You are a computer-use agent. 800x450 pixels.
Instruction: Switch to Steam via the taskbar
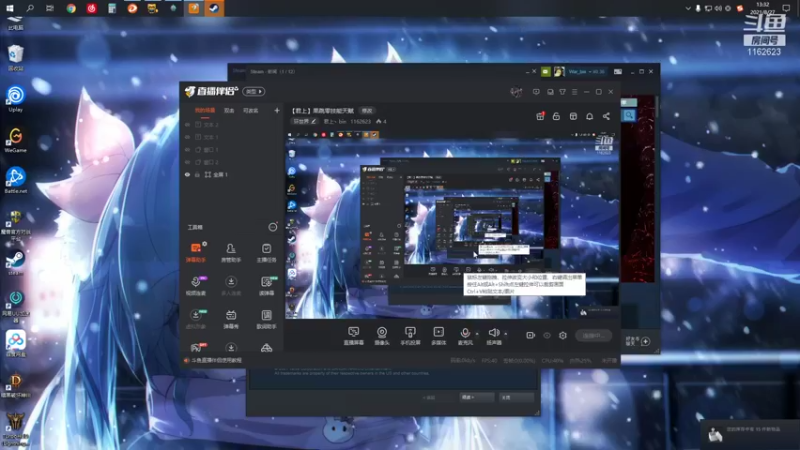214,8
